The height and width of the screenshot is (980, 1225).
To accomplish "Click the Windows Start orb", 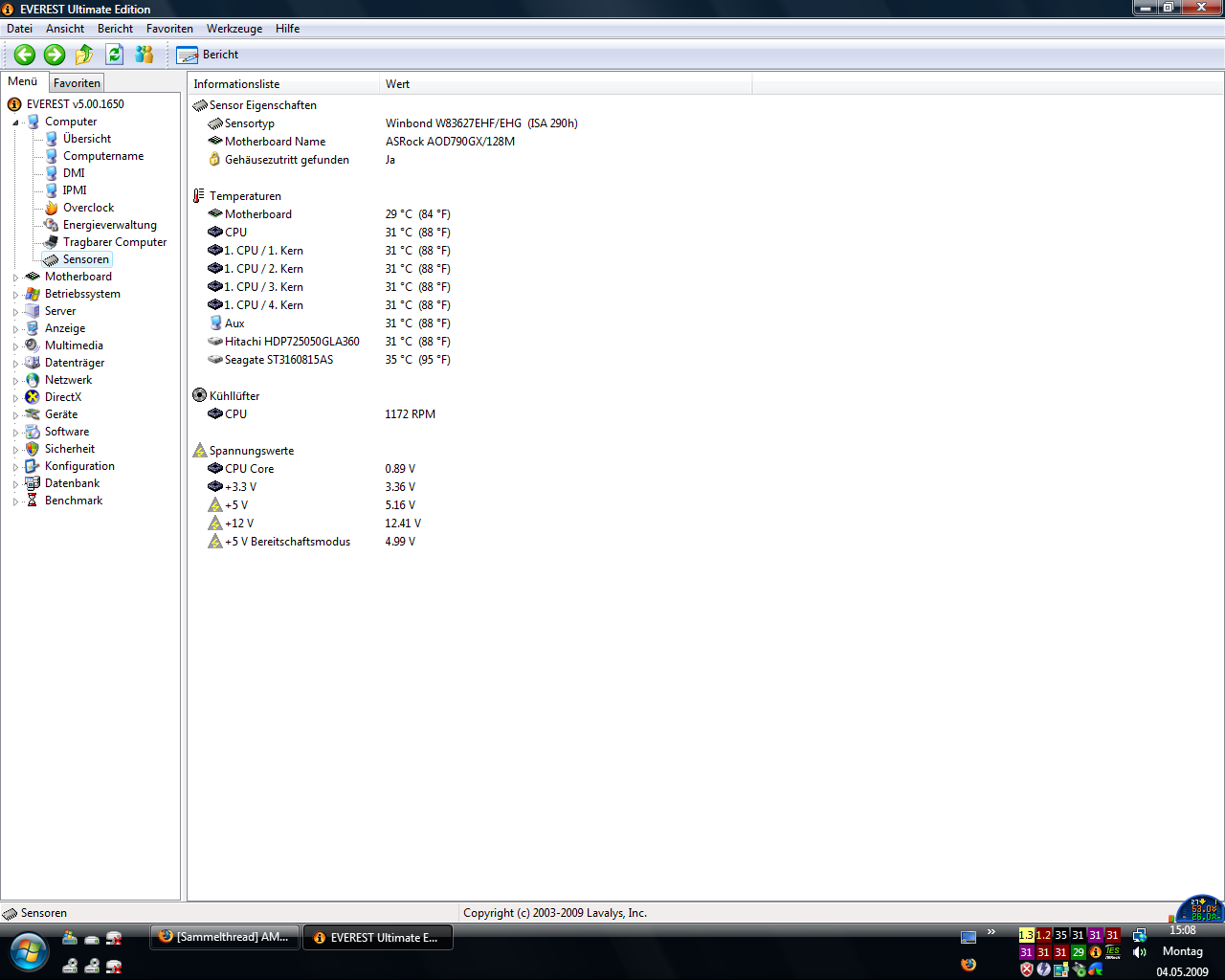I will click(x=29, y=952).
